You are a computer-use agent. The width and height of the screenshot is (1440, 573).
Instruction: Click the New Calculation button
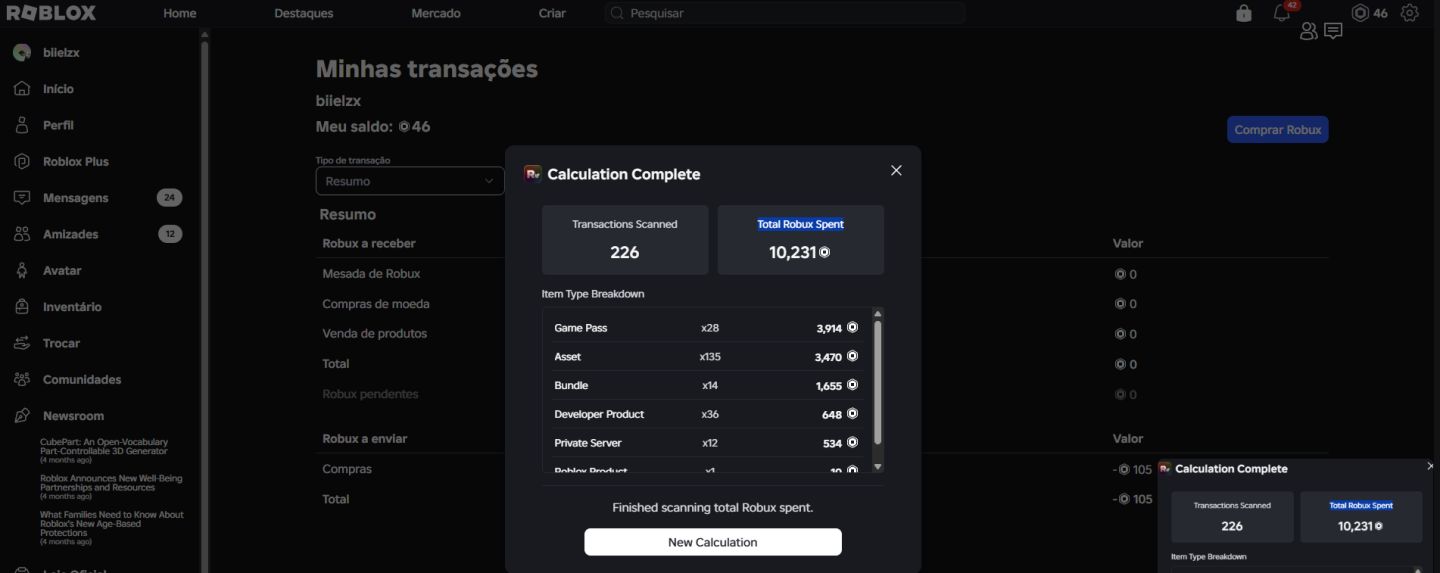713,542
